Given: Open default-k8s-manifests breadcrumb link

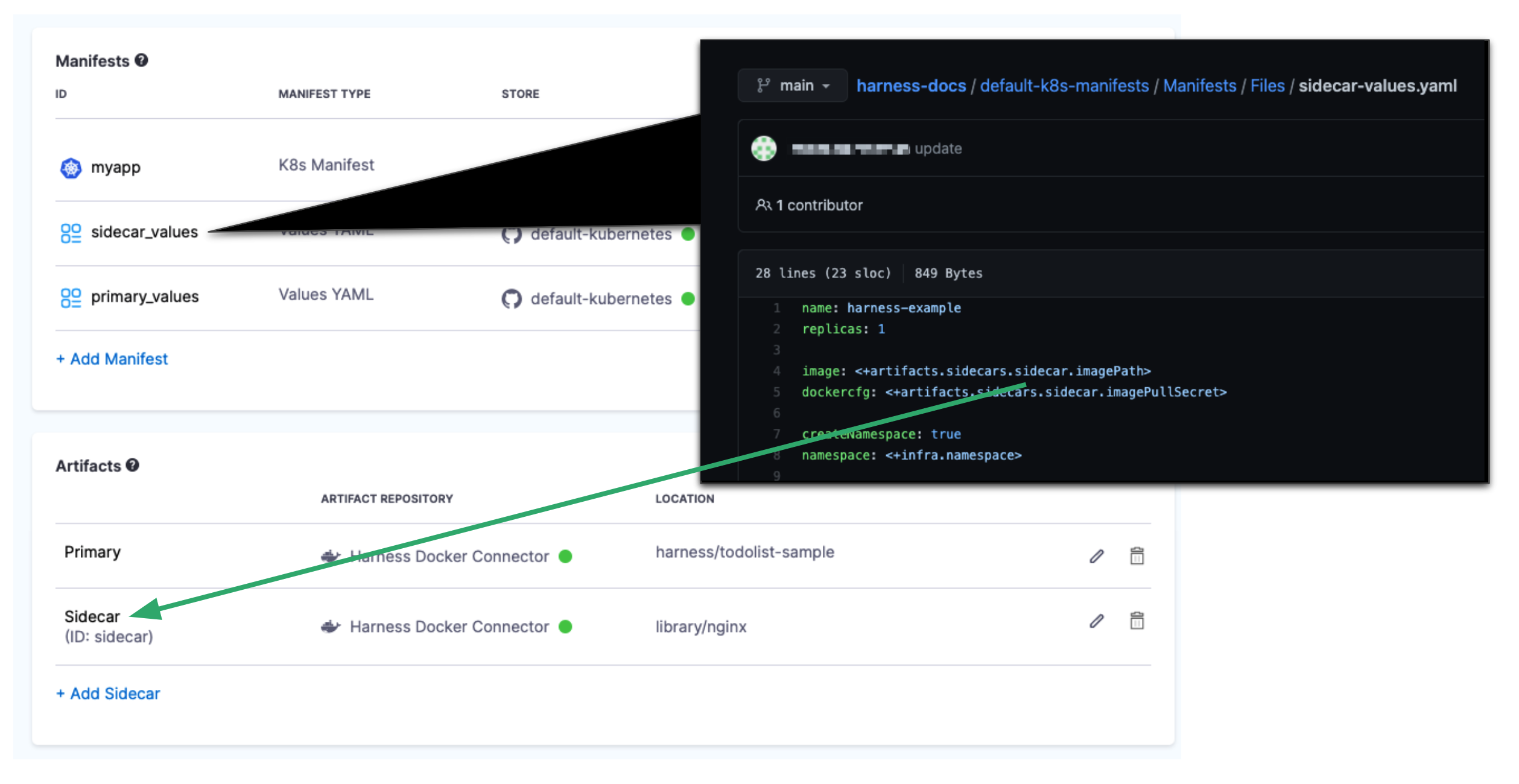Looking at the screenshot, I should click(x=1064, y=86).
